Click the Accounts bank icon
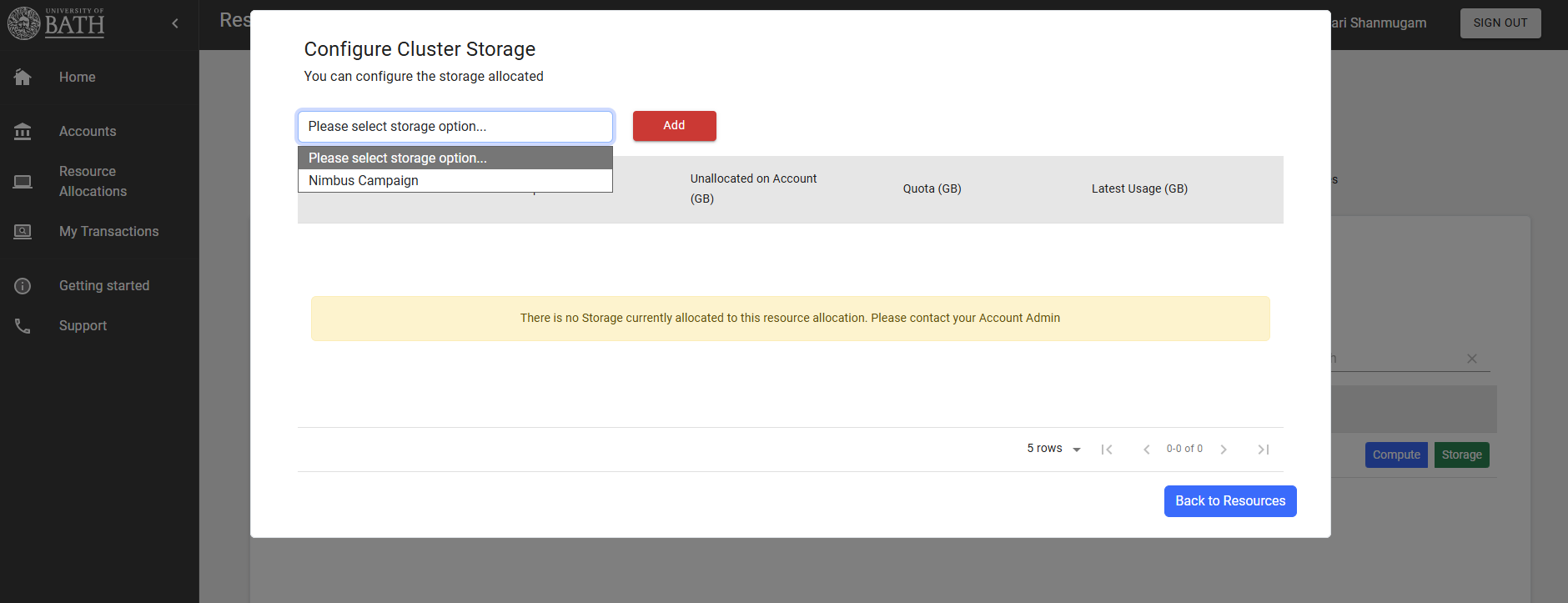The height and width of the screenshot is (603, 1568). (23, 132)
